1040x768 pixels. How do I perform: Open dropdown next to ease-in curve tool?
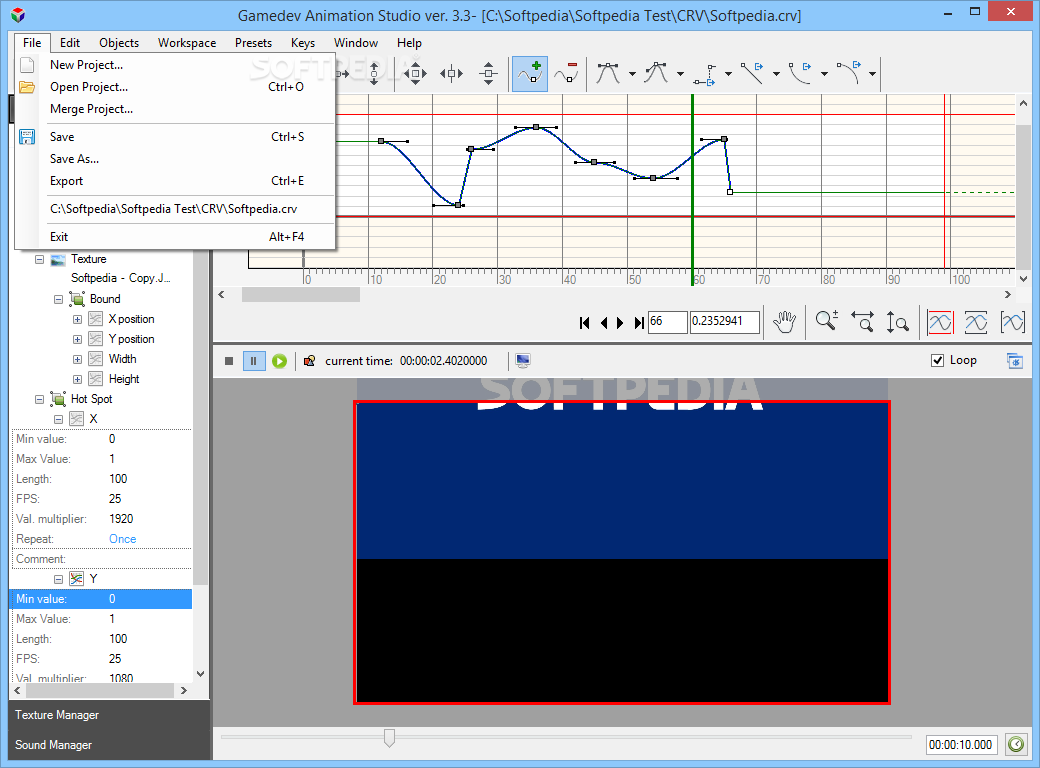click(824, 74)
